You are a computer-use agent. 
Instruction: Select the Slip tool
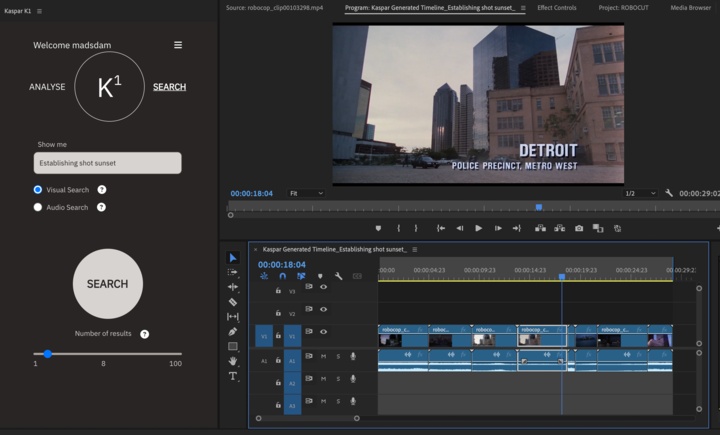point(233,316)
